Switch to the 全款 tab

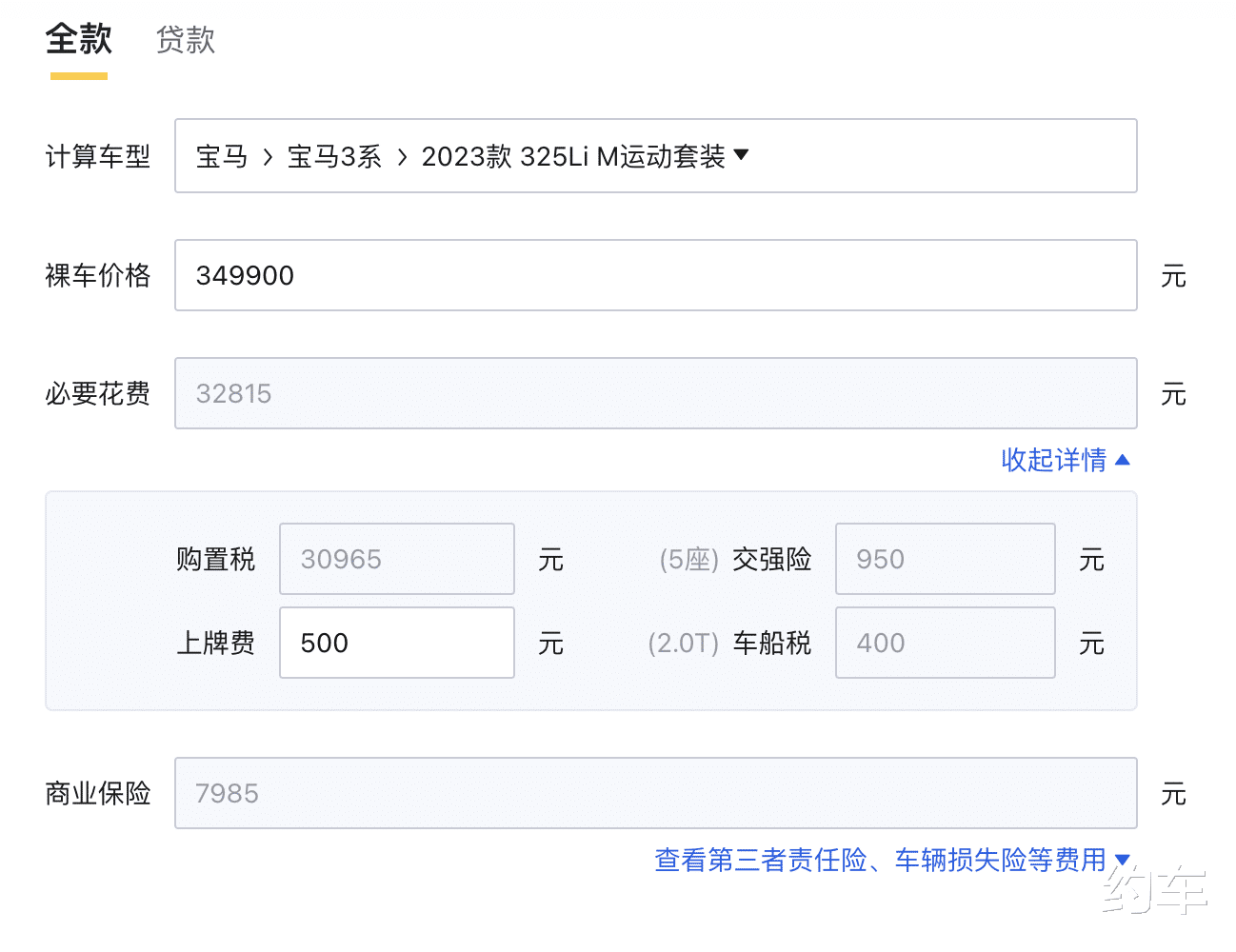pyautogui.click(x=79, y=39)
